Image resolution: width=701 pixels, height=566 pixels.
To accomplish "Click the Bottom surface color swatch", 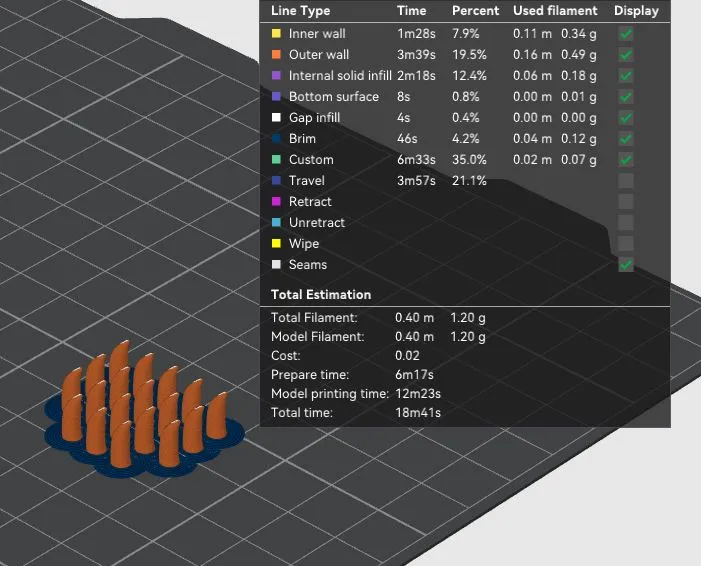I will coord(276,97).
